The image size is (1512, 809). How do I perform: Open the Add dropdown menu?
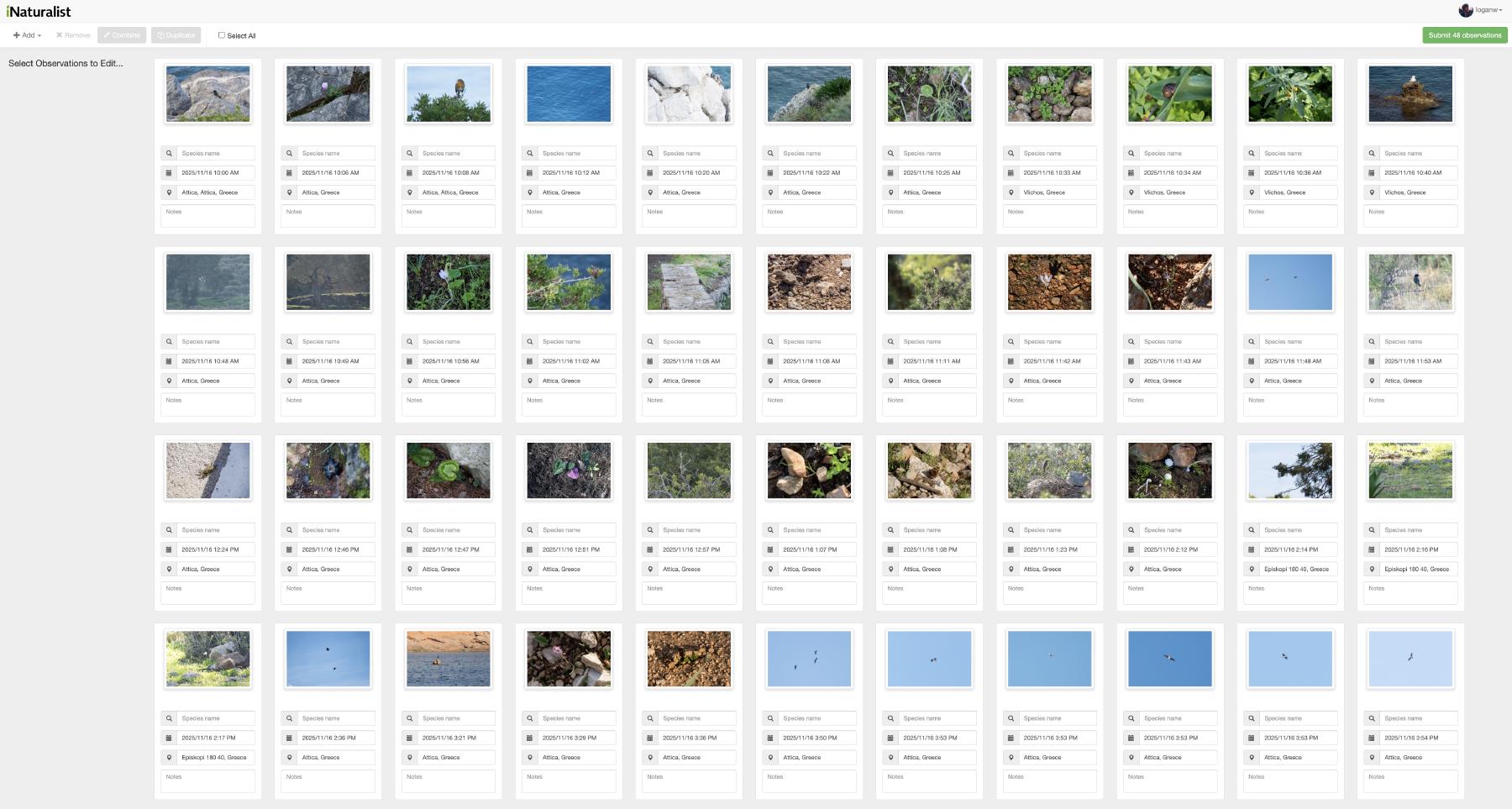[27, 35]
